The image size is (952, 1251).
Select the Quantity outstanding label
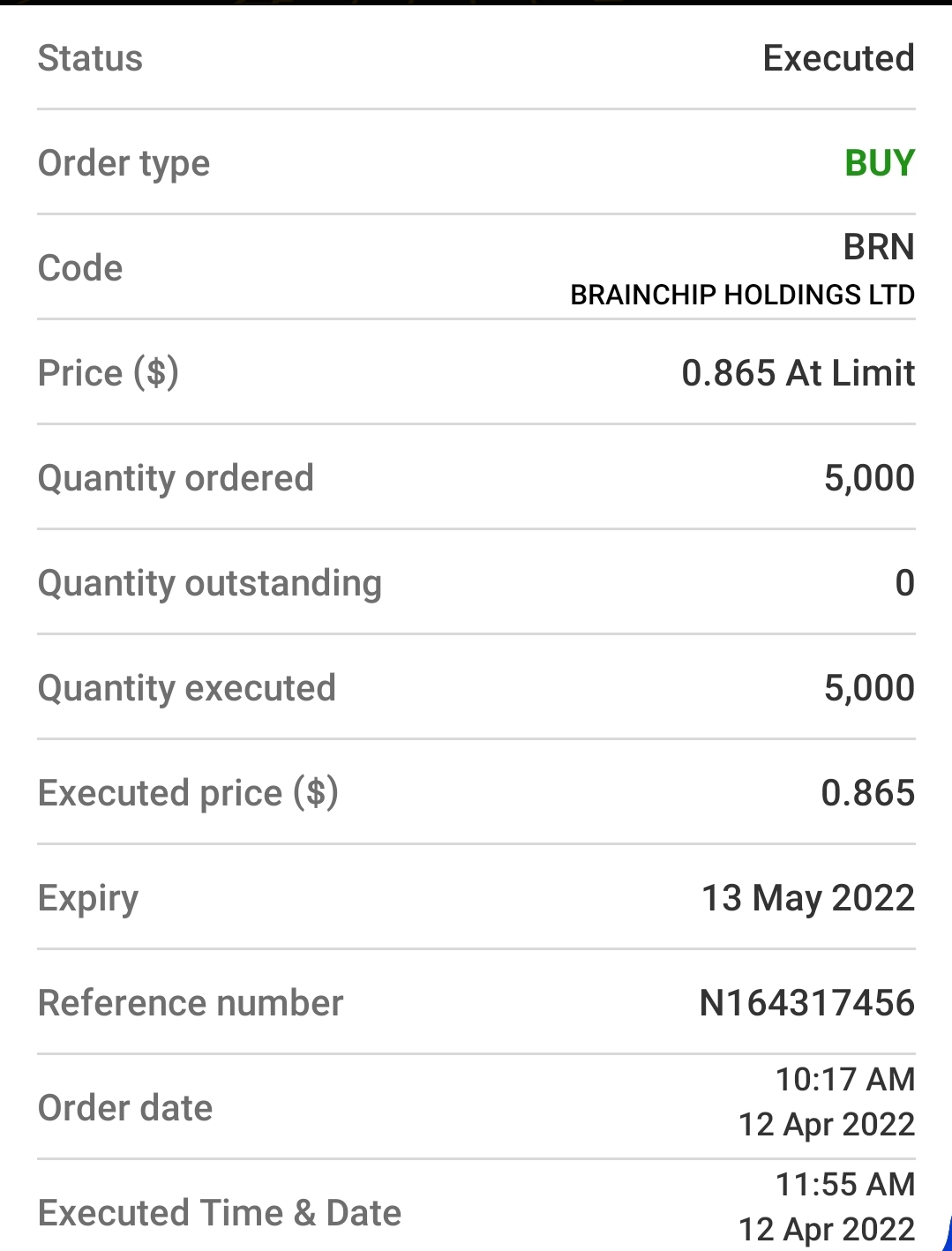(x=210, y=583)
